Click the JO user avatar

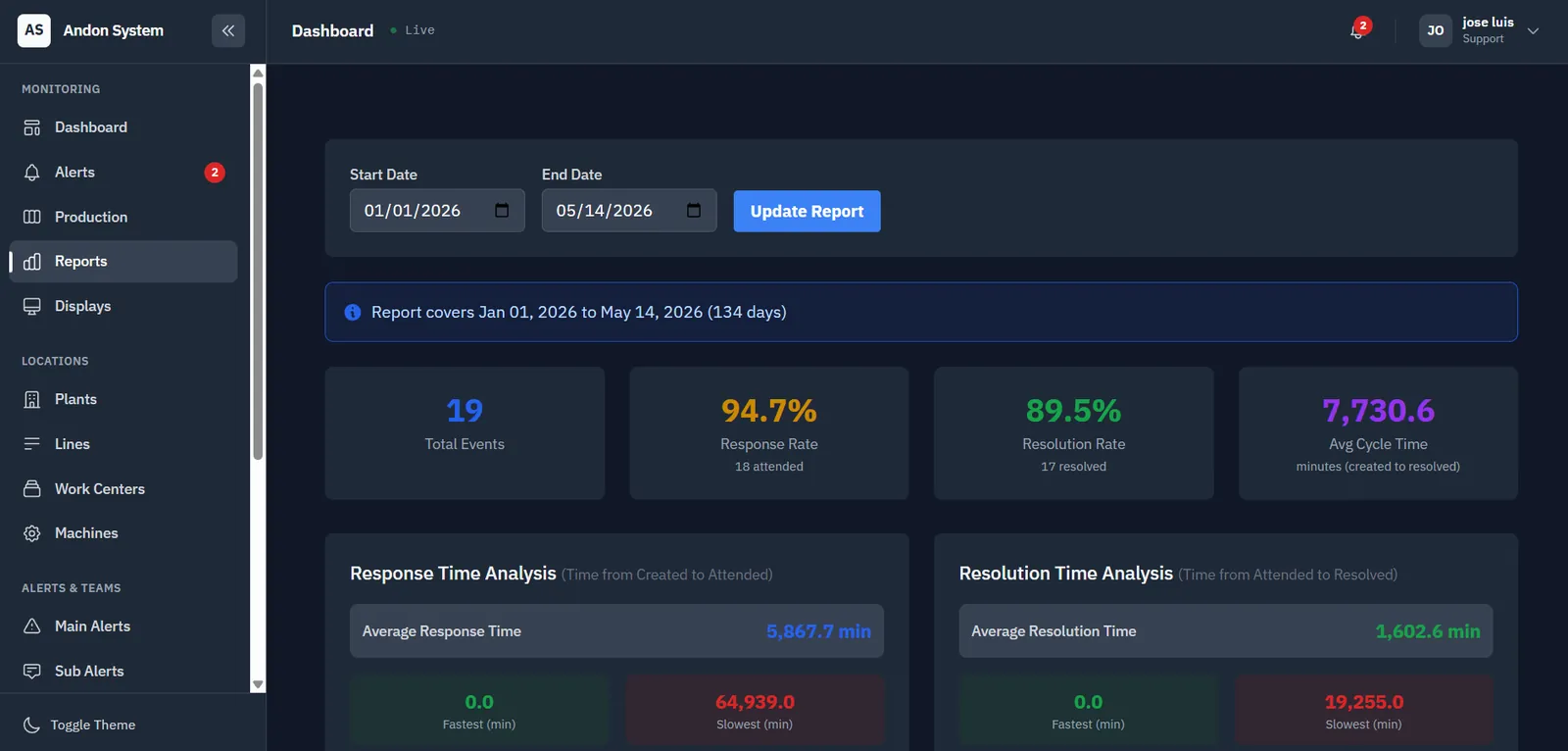pyautogui.click(x=1436, y=30)
